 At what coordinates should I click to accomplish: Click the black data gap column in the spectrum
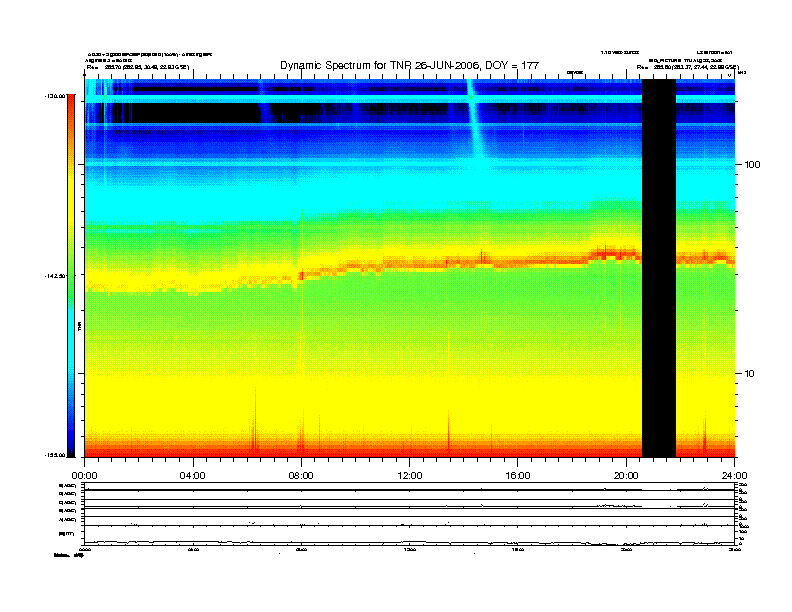click(x=659, y=268)
